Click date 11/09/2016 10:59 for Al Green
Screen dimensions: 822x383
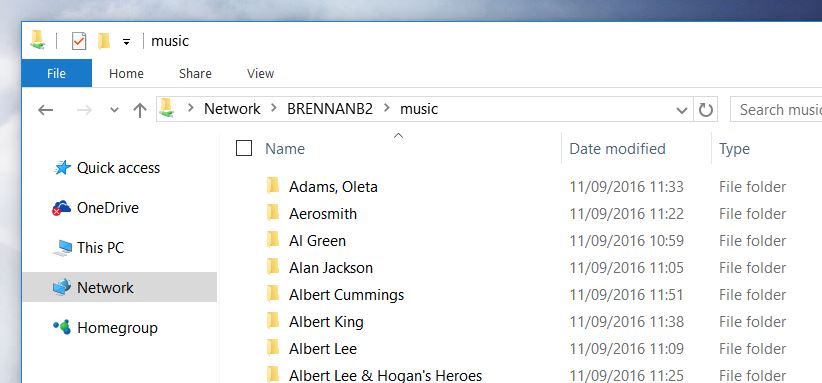pyautogui.click(x=626, y=241)
